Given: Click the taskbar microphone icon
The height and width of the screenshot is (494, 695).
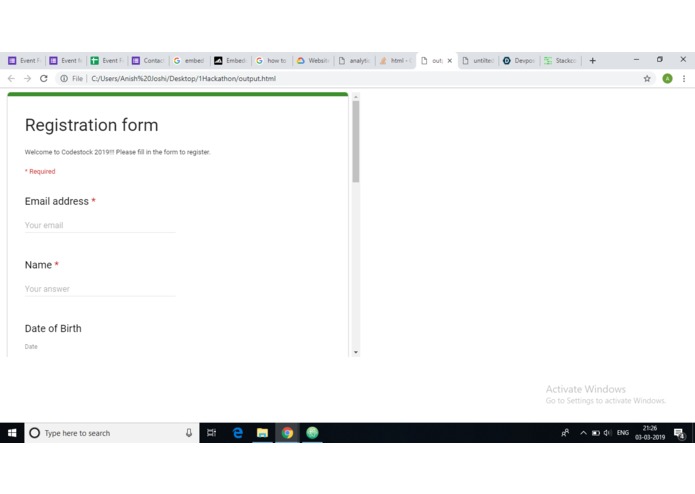Looking at the screenshot, I should 189,433.
